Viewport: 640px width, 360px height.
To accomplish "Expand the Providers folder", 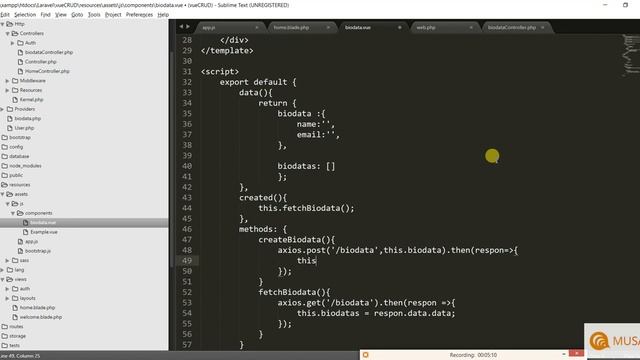I will [2, 109].
